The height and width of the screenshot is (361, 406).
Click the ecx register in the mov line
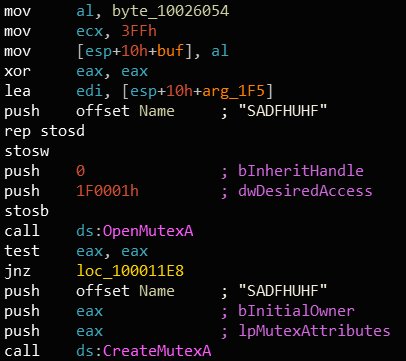point(90,31)
